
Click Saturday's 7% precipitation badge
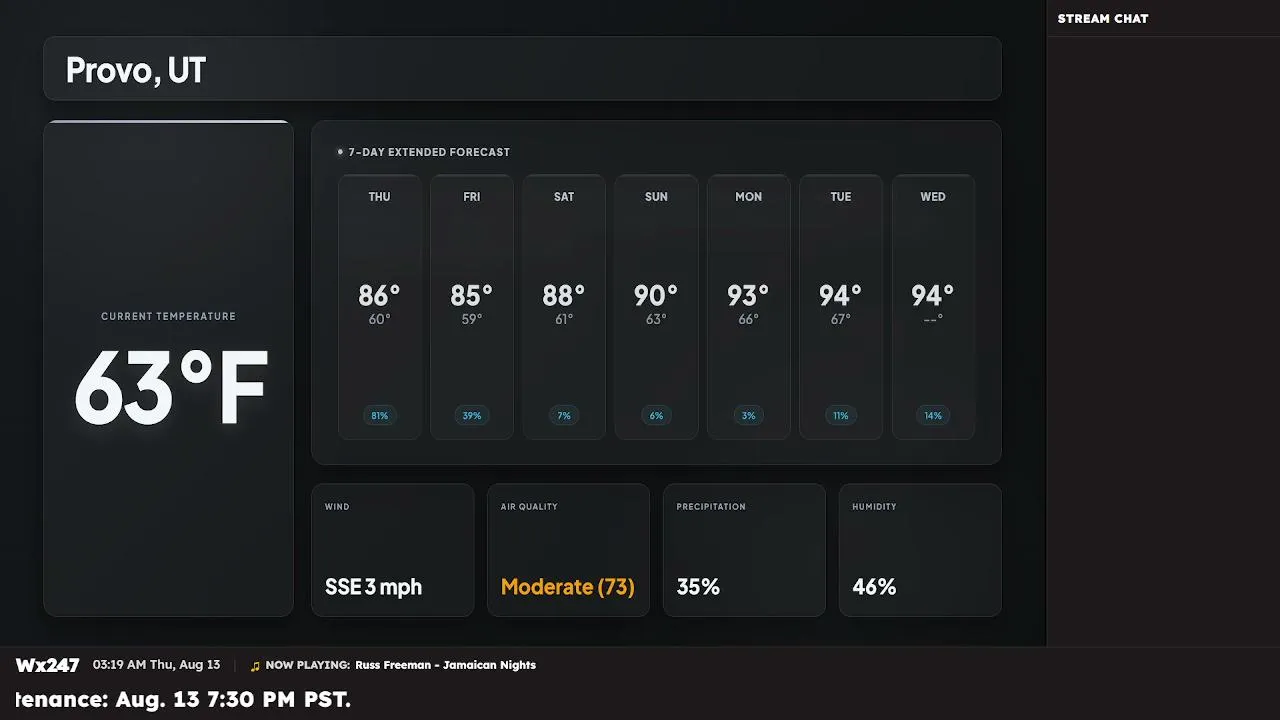click(564, 415)
